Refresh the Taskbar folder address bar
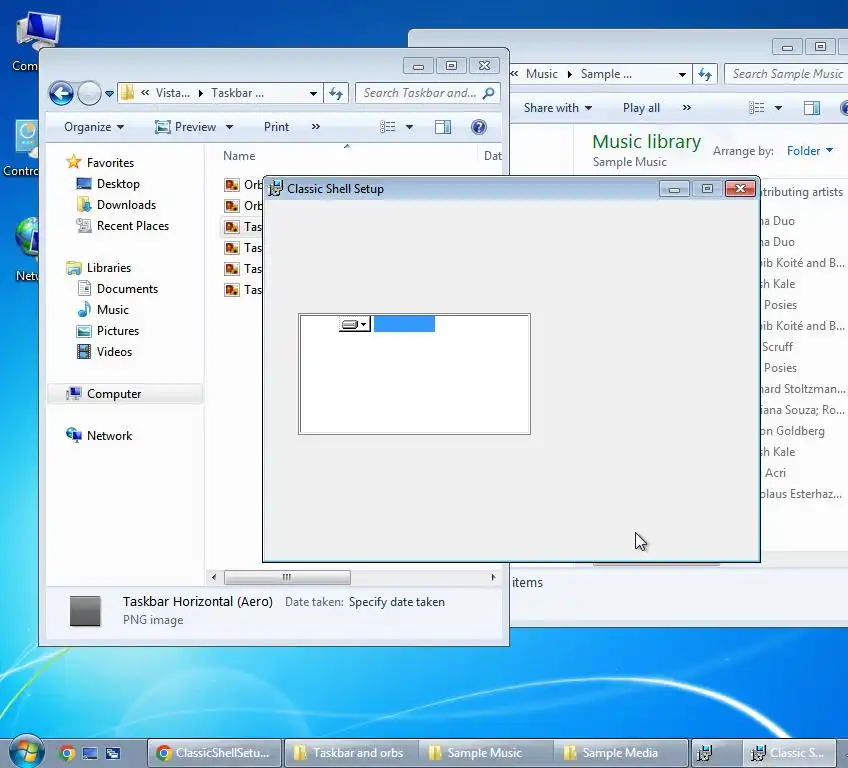Viewport: 848px width, 768px height. click(336, 93)
